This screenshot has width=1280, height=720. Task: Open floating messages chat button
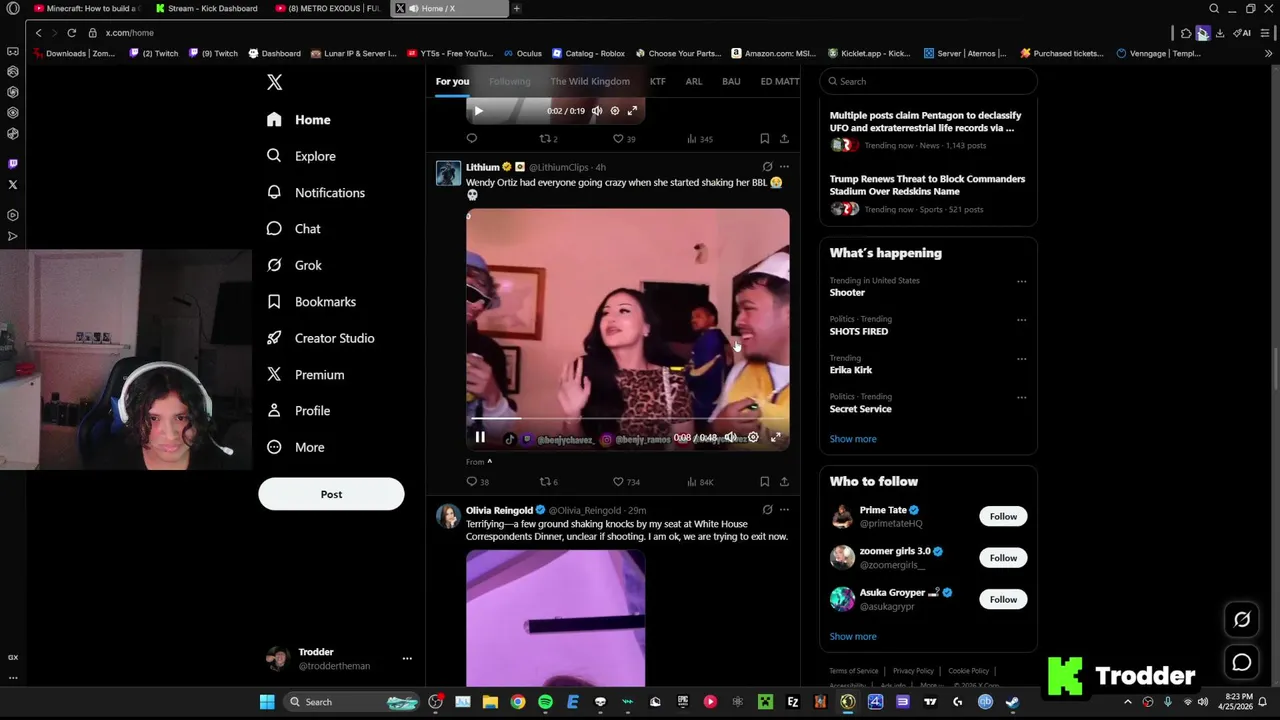(1242, 663)
